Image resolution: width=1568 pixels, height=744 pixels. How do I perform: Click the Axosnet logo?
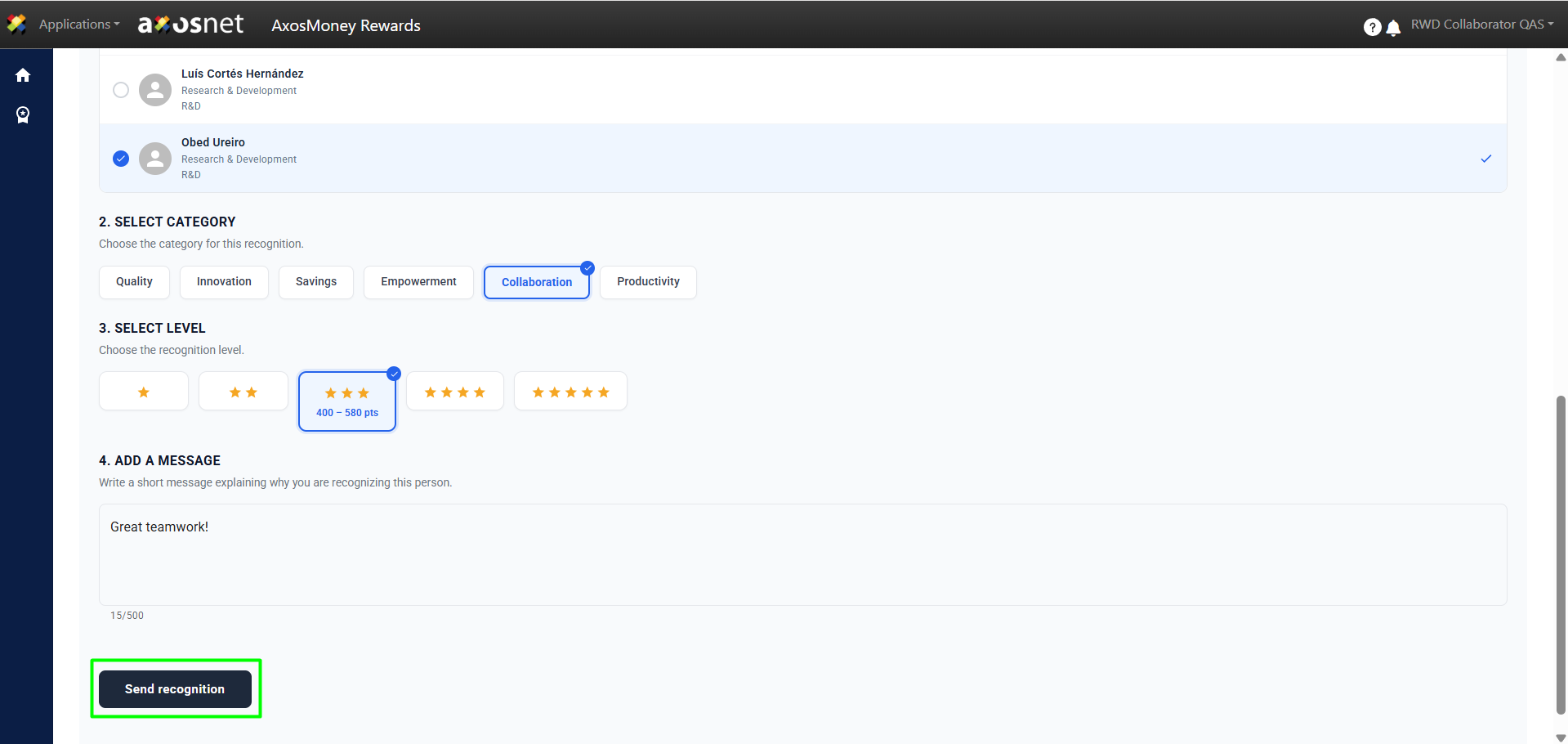click(190, 25)
